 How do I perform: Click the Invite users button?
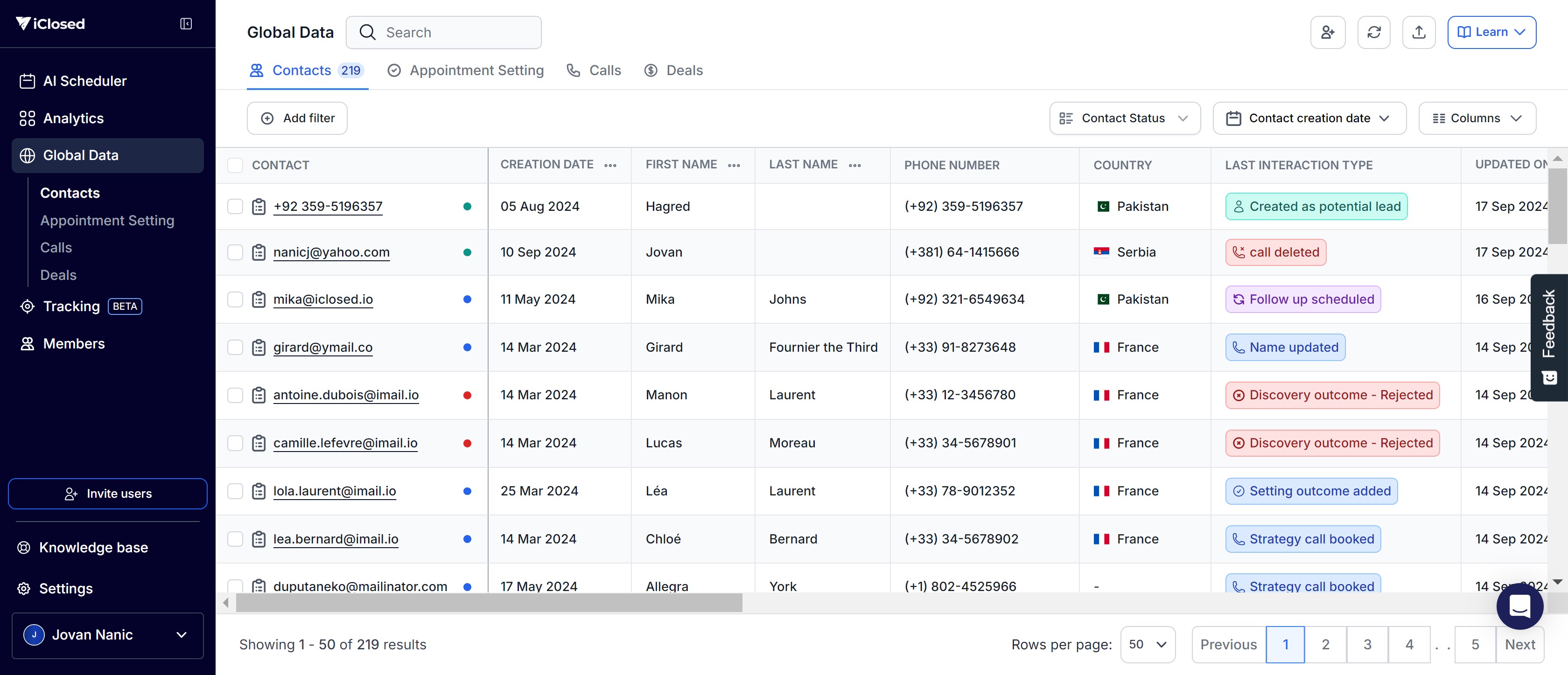[x=108, y=494]
